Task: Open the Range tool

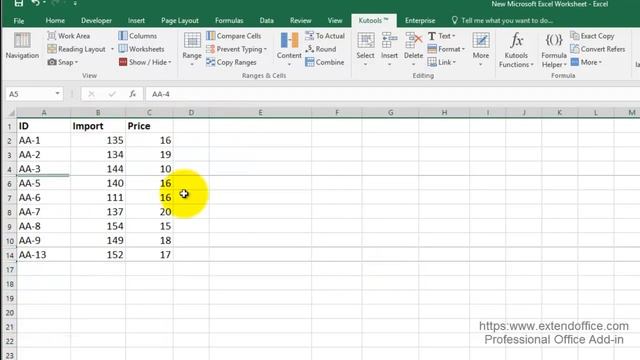Action: (x=192, y=49)
